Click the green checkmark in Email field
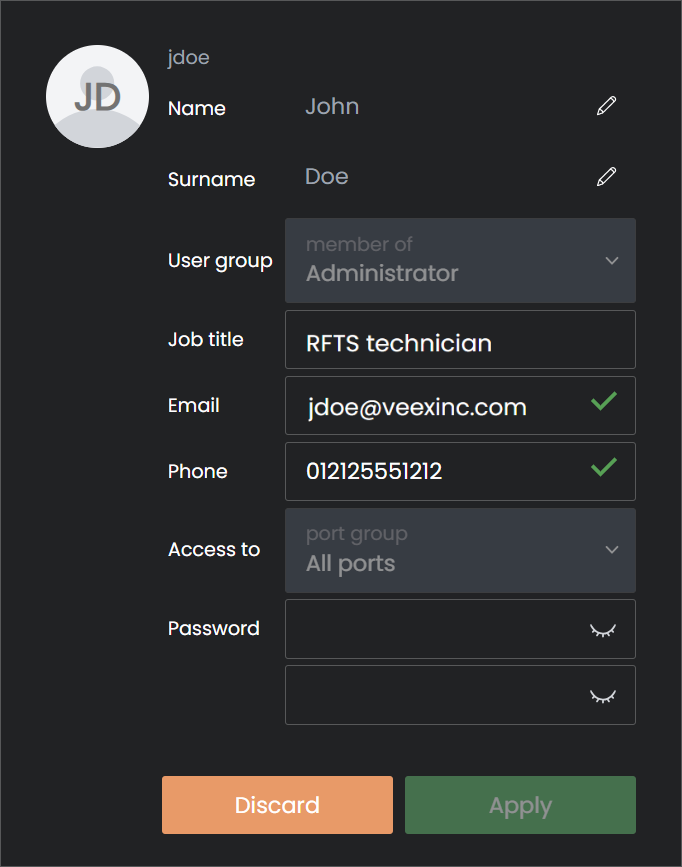The width and height of the screenshot is (682, 867). 603,402
